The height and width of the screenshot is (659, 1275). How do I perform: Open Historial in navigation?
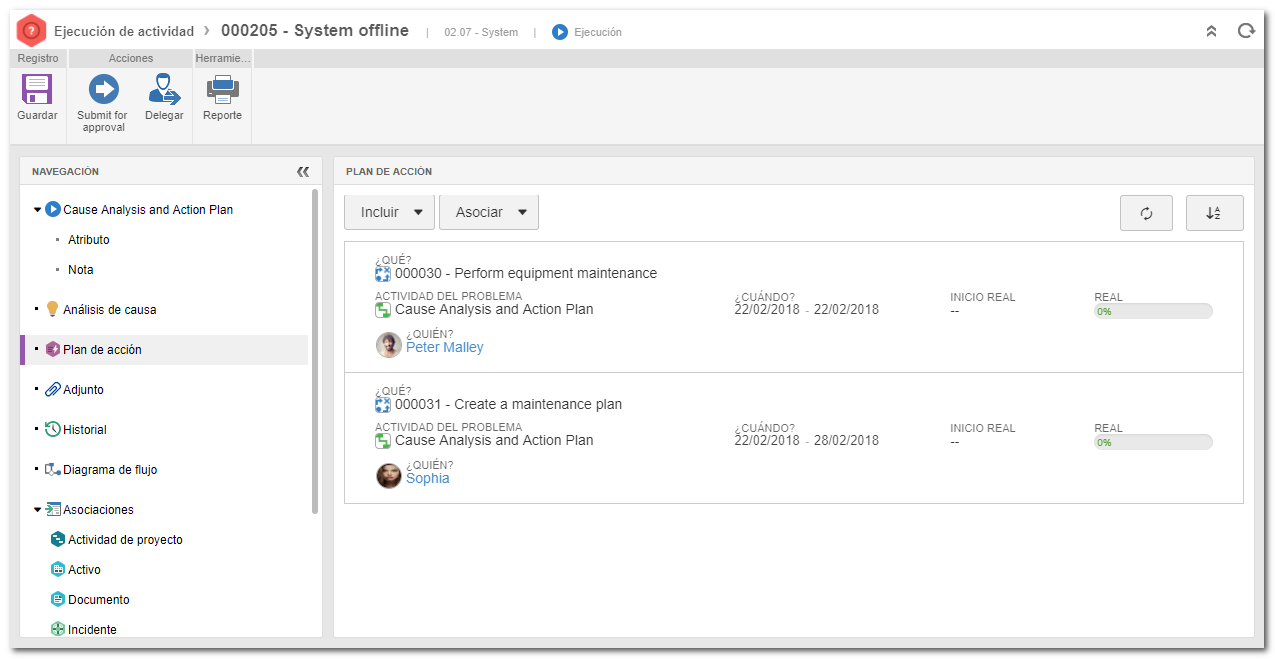tap(85, 430)
